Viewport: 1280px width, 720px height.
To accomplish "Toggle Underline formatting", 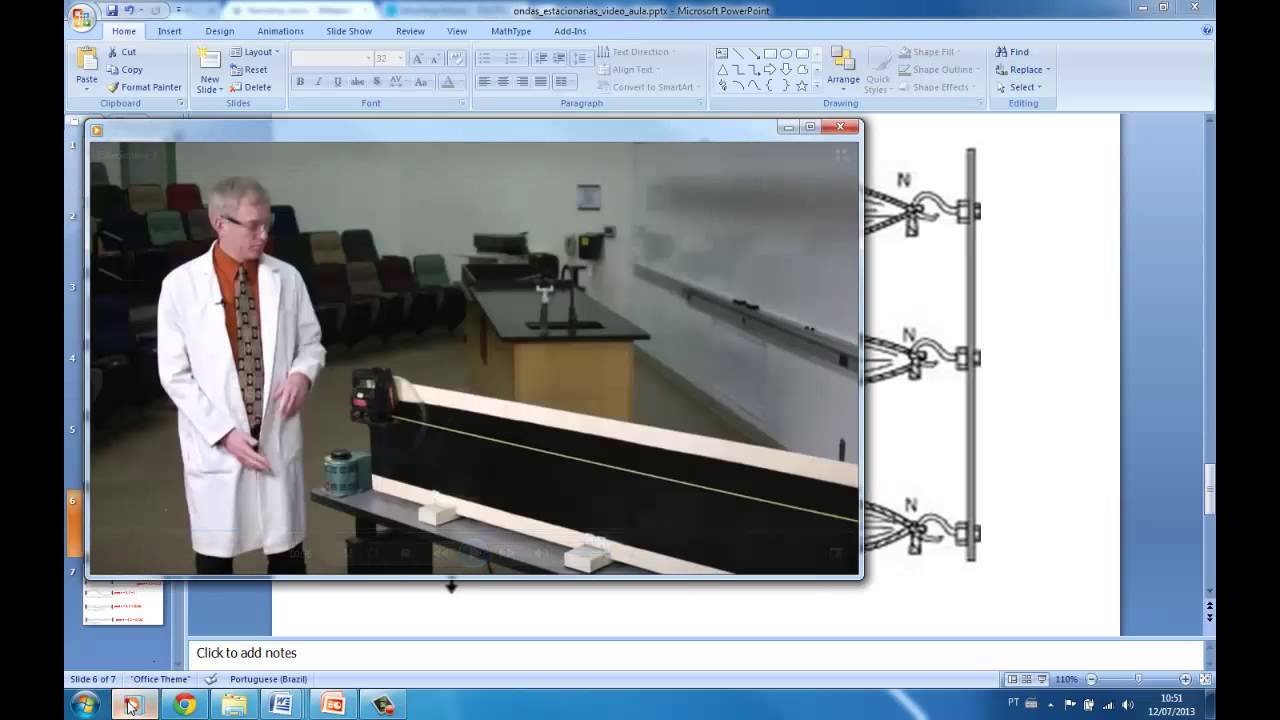I will [x=338, y=82].
